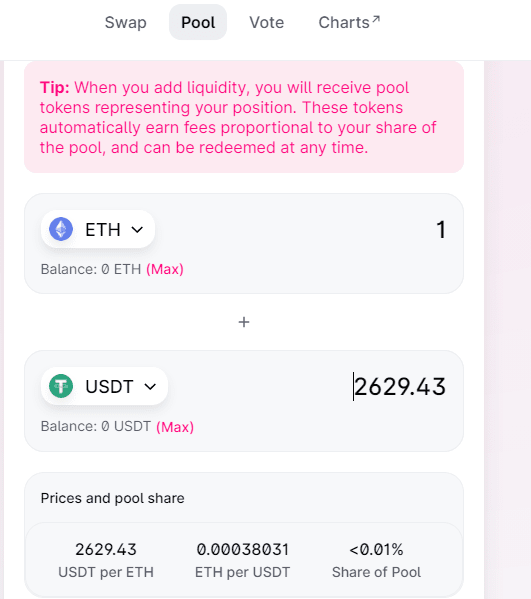Open the ETH token dropdown

point(98,229)
